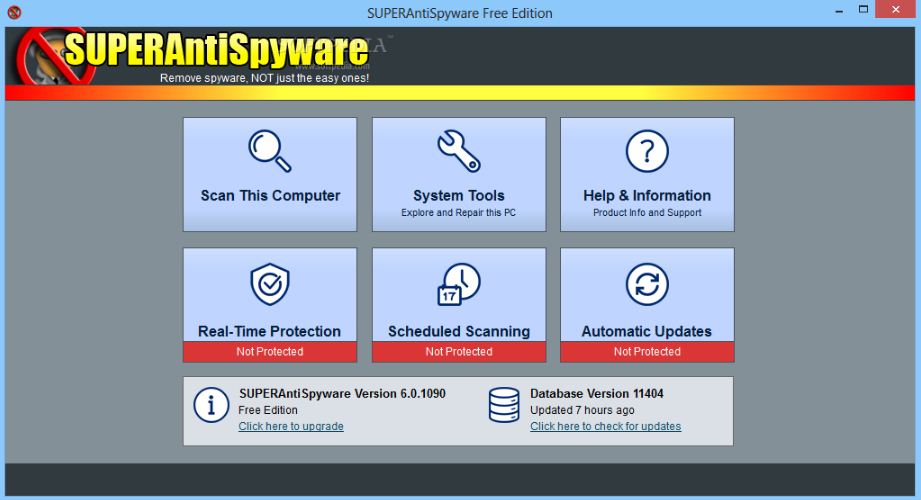Close the SUPERAntiSpyware window
Viewport: 921px width, 500px height.
896,9
